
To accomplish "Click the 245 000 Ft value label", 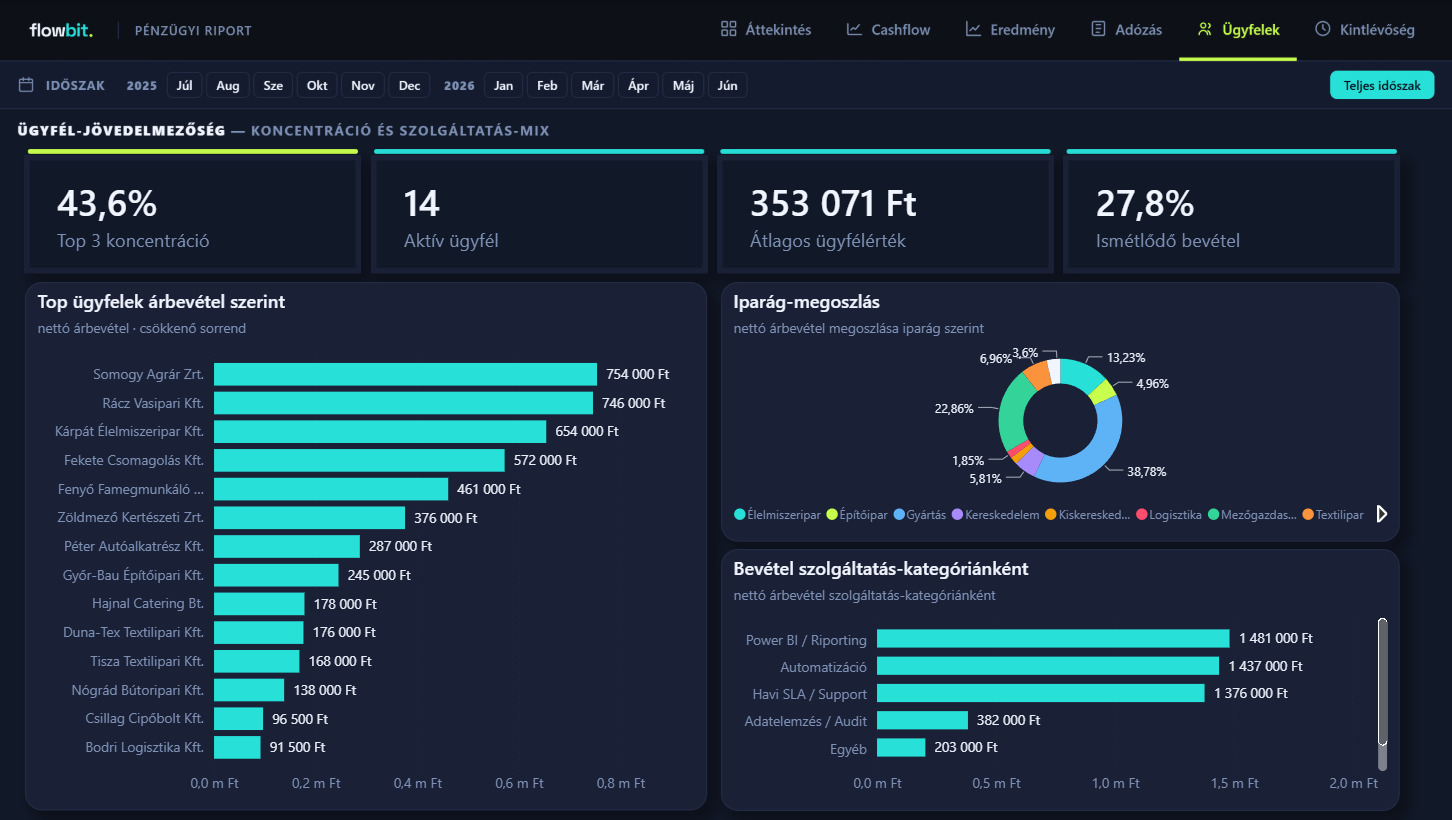I will tap(379, 575).
